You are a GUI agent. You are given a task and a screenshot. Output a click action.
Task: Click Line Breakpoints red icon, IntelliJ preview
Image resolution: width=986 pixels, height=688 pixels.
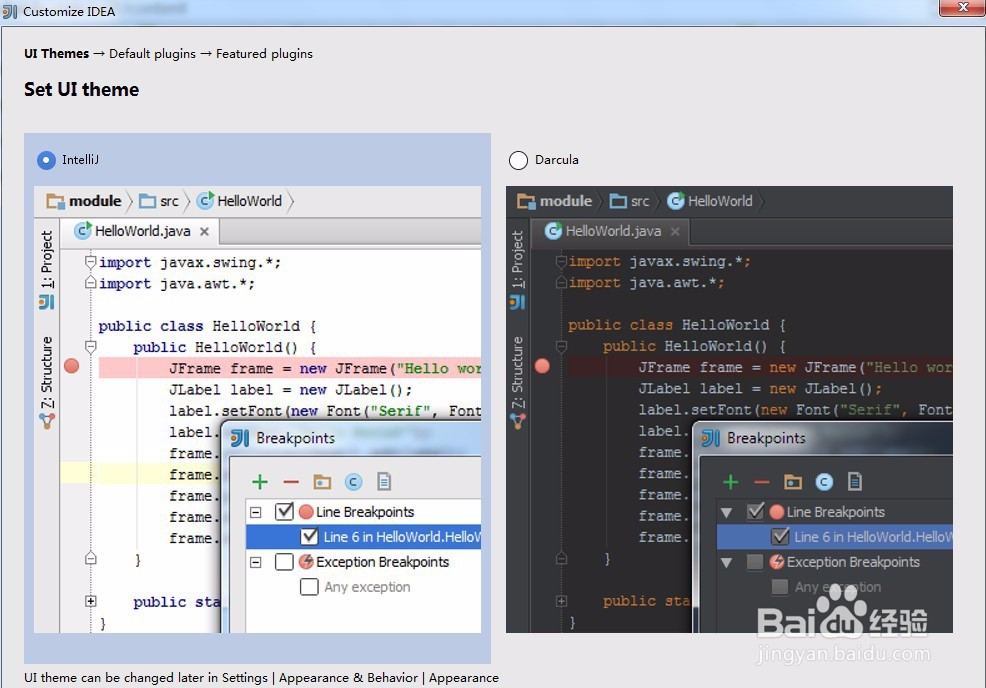(306, 512)
